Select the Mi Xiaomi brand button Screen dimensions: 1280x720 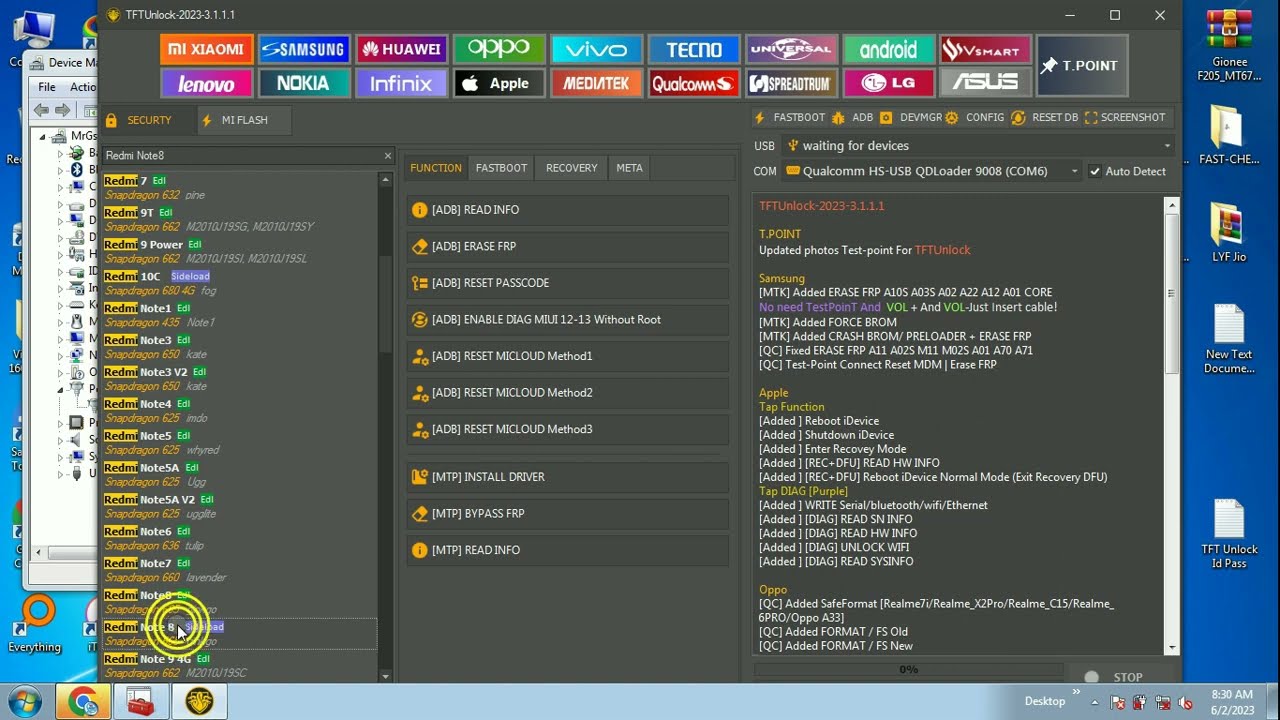tap(206, 49)
